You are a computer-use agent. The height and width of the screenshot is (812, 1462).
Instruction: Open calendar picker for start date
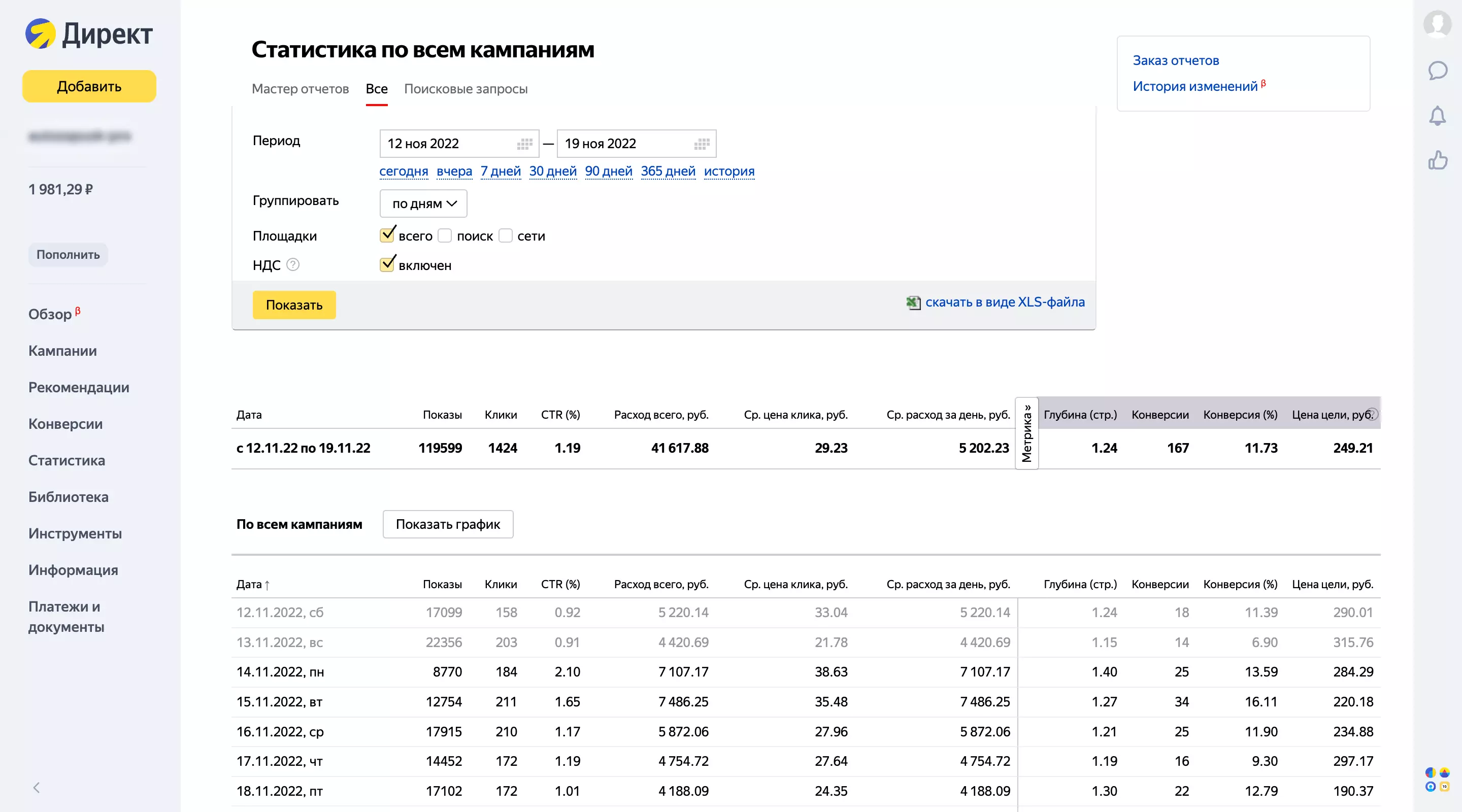(x=524, y=144)
